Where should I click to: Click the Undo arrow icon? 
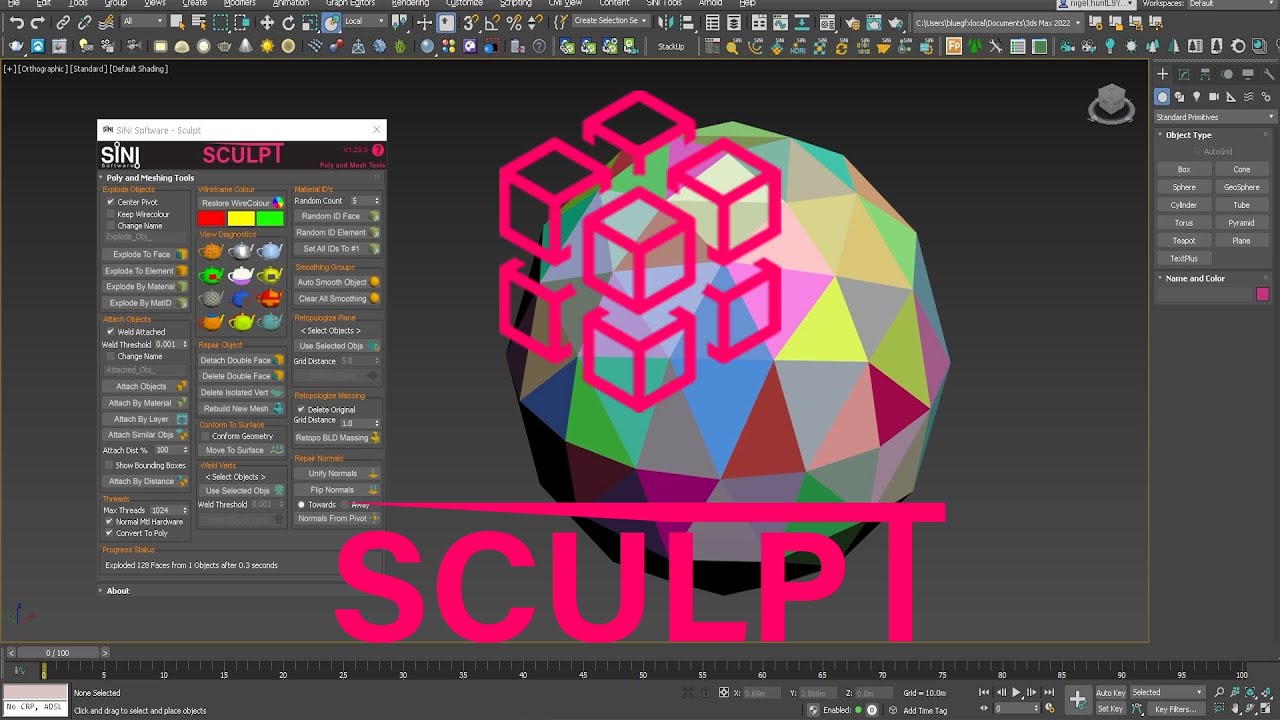(x=17, y=22)
